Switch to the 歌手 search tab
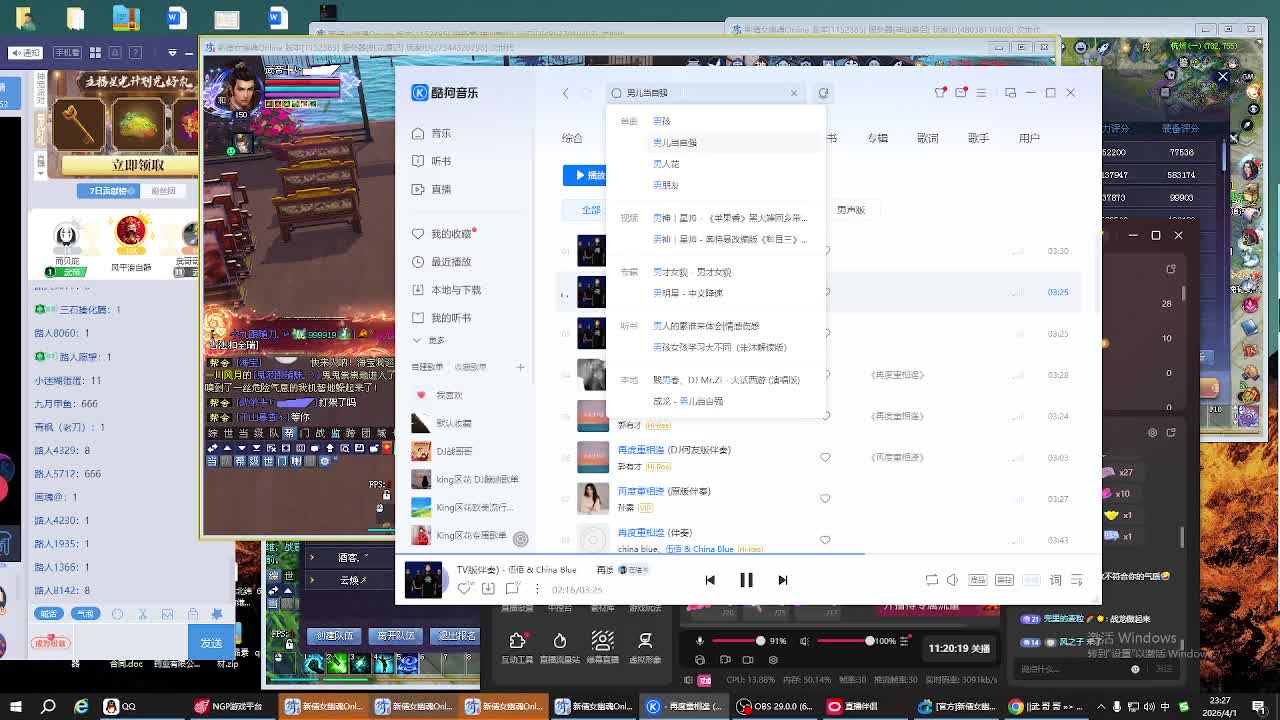The height and width of the screenshot is (720, 1280). click(978, 138)
